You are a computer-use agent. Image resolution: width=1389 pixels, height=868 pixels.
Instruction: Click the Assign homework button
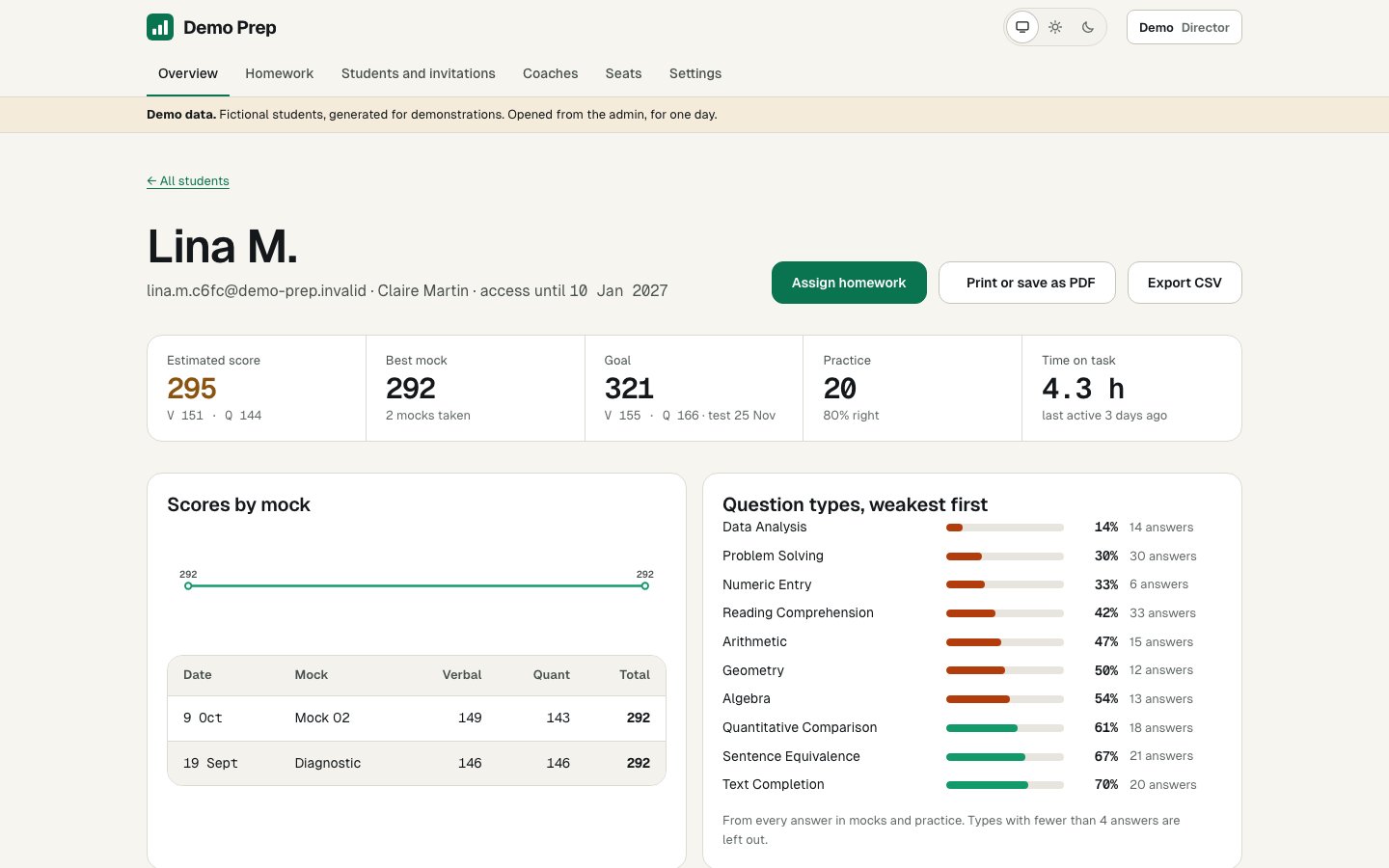click(x=849, y=283)
